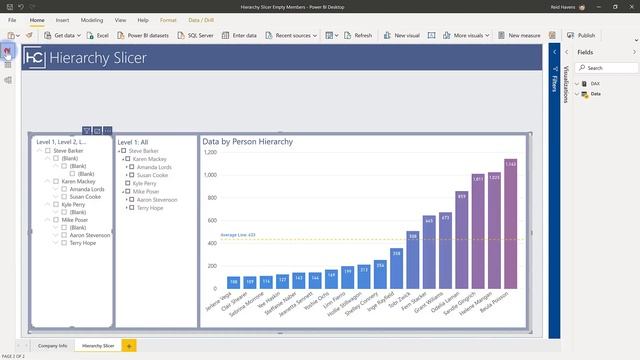
Task: Click the New measure calculator icon
Action: click(501, 36)
